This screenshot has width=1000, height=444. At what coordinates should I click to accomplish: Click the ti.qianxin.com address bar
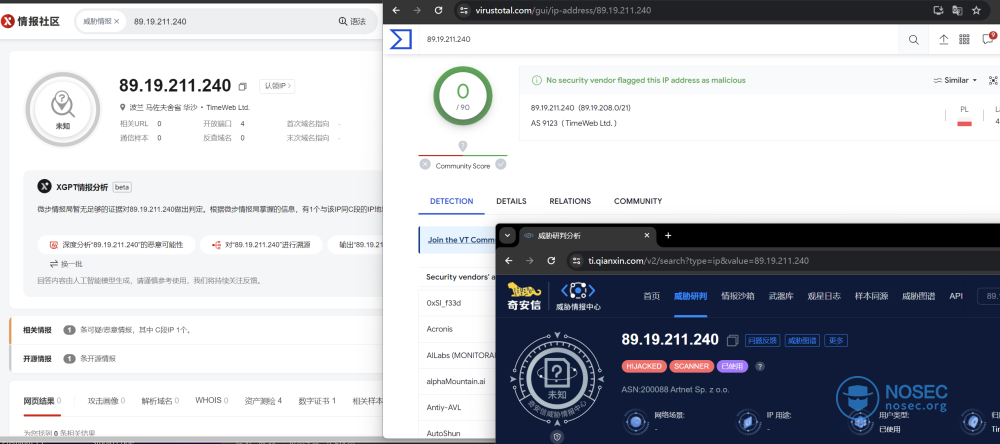pyautogui.click(x=784, y=260)
